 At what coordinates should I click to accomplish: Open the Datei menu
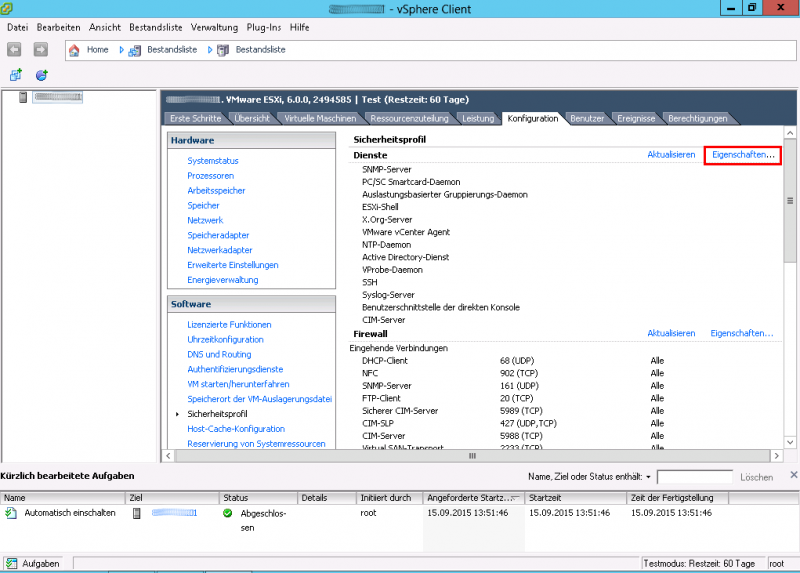coord(17,28)
